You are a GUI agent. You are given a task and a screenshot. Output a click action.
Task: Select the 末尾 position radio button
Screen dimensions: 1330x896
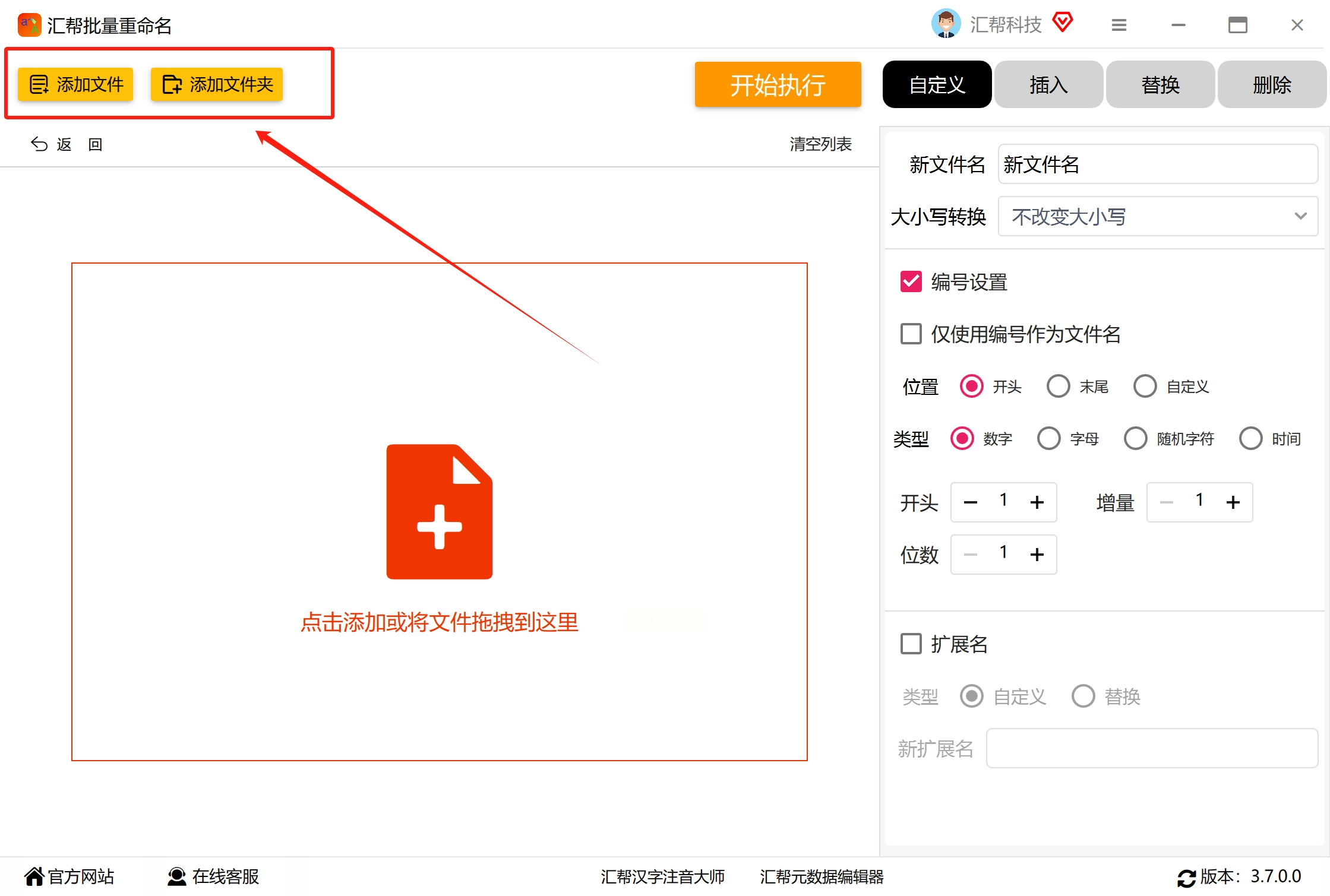pyautogui.click(x=1058, y=386)
